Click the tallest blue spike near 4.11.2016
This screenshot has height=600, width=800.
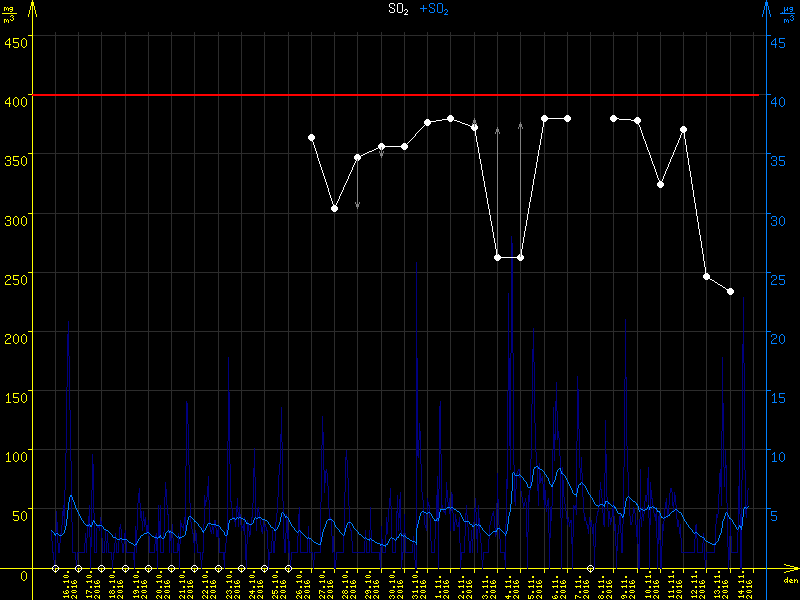click(513, 250)
